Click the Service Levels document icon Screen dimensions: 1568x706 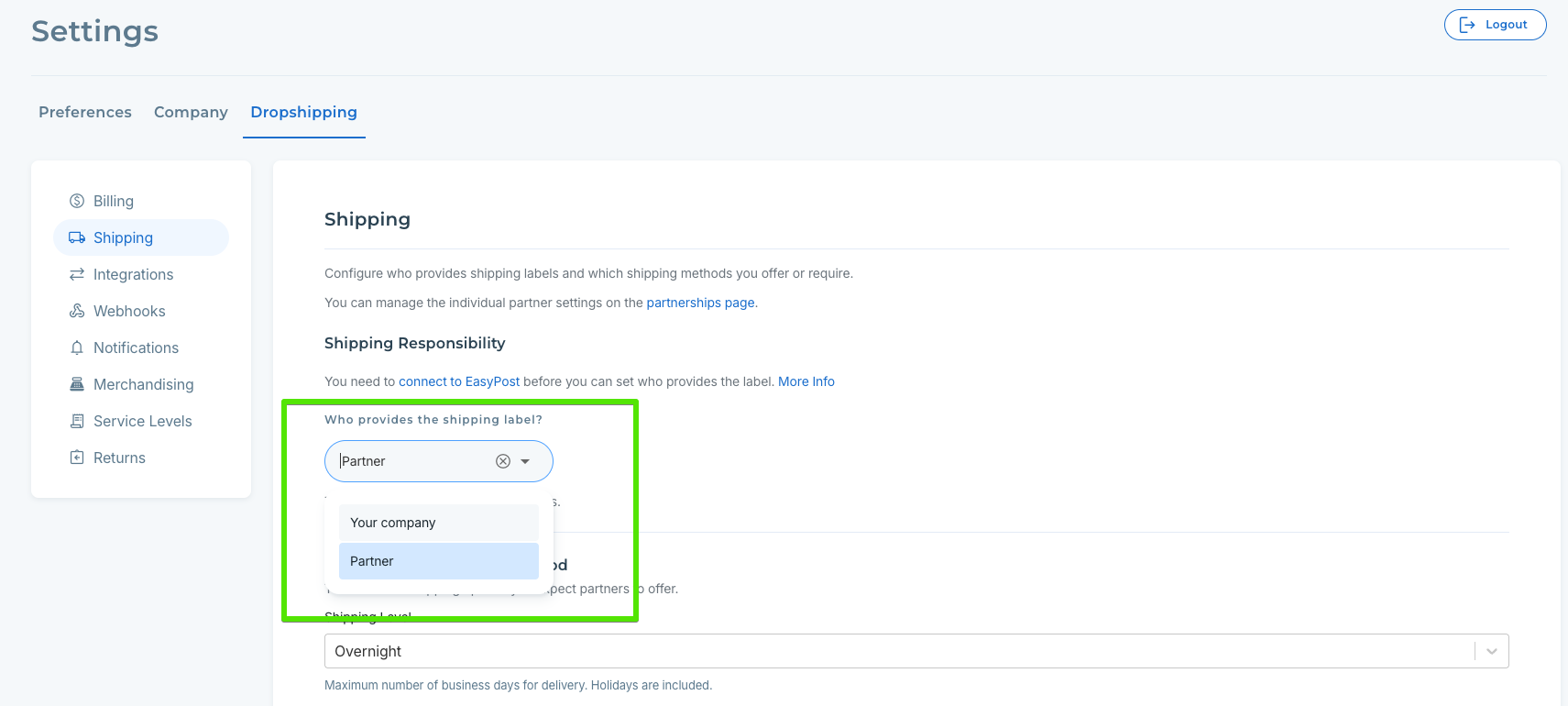[77, 421]
